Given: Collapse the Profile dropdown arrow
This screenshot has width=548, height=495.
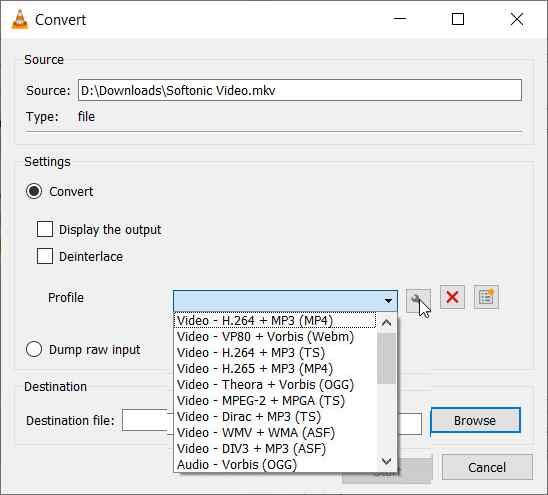Looking at the screenshot, I should point(388,300).
